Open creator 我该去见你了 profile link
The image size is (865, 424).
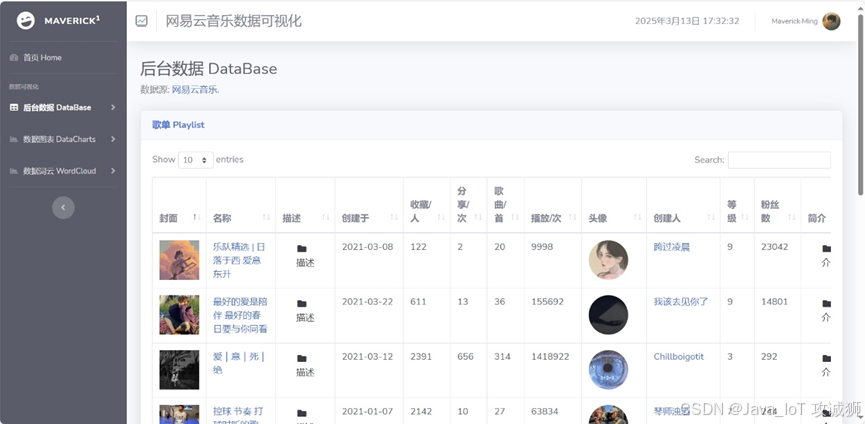681,302
